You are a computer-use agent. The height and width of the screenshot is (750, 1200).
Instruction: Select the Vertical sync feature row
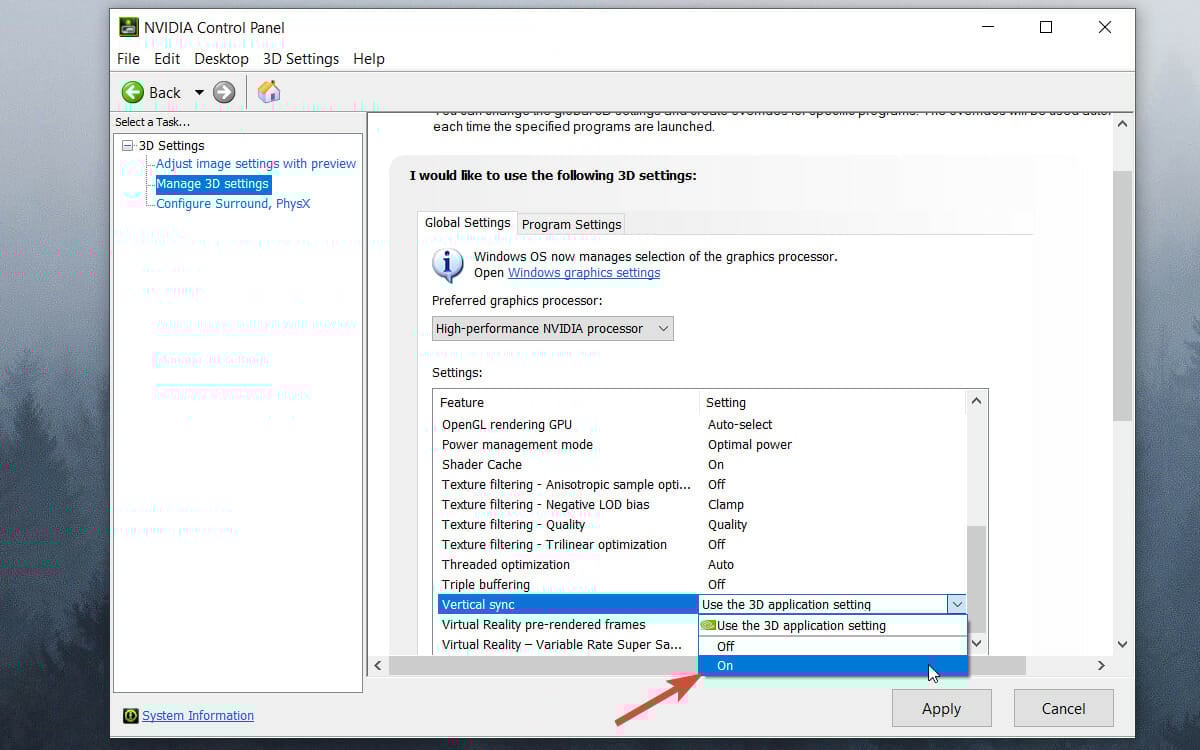pos(568,604)
